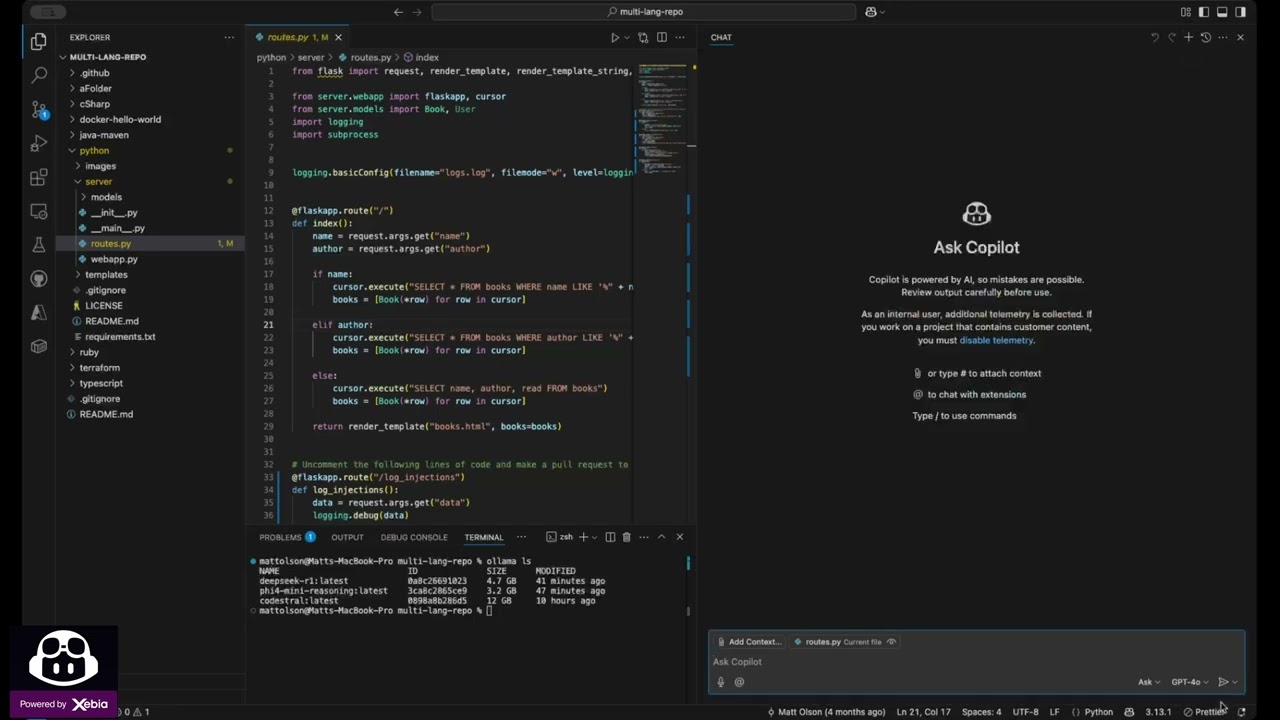This screenshot has width=1280, height=720.
Task: Collapse the python folder
Action: 94,150
